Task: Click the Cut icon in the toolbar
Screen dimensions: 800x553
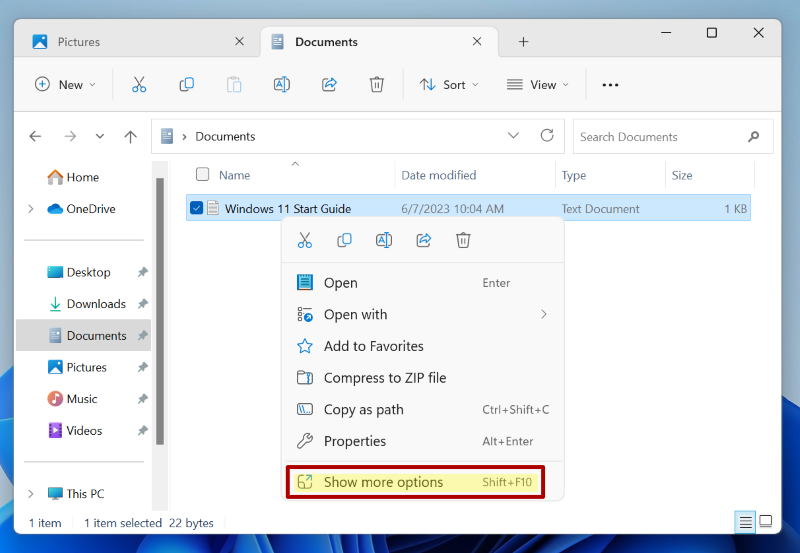Action: point(139,85)
